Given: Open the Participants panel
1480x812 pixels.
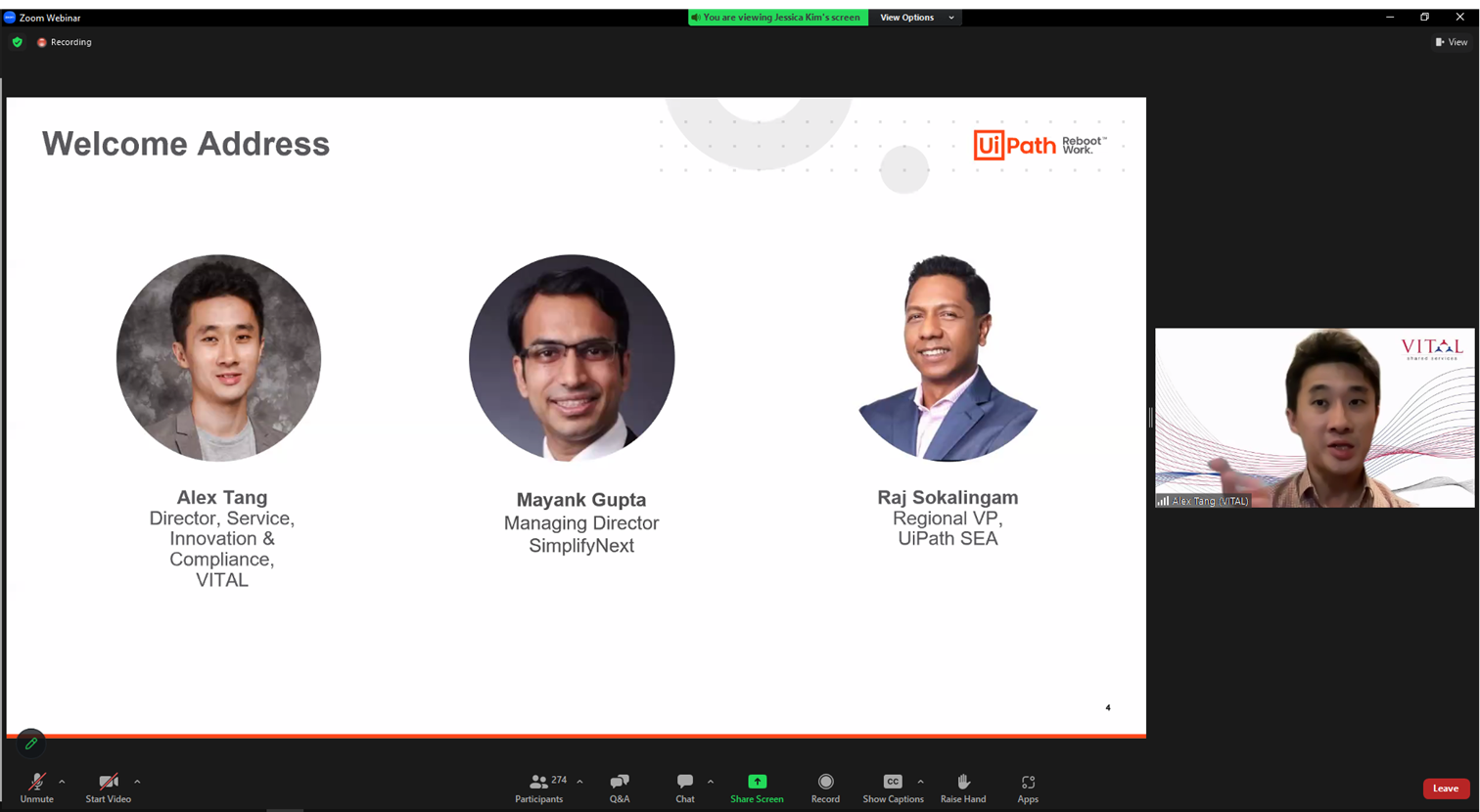Looking at the screenshot, I should (539, 788).
